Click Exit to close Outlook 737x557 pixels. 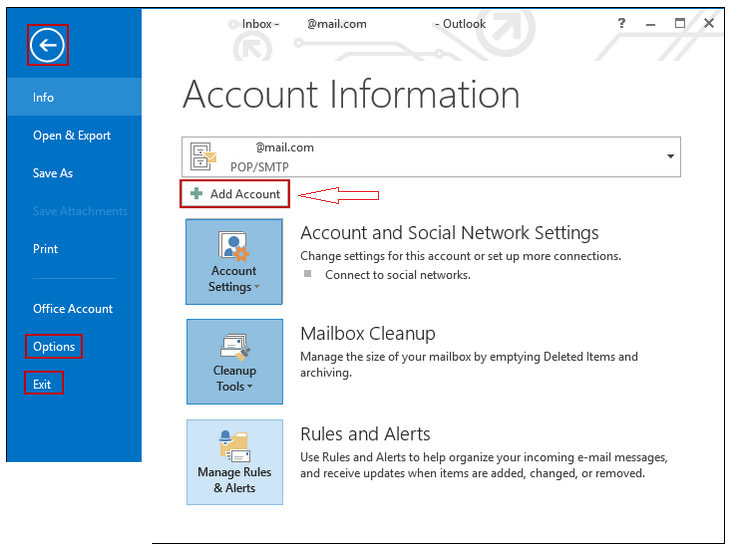(x=42, y=384)
